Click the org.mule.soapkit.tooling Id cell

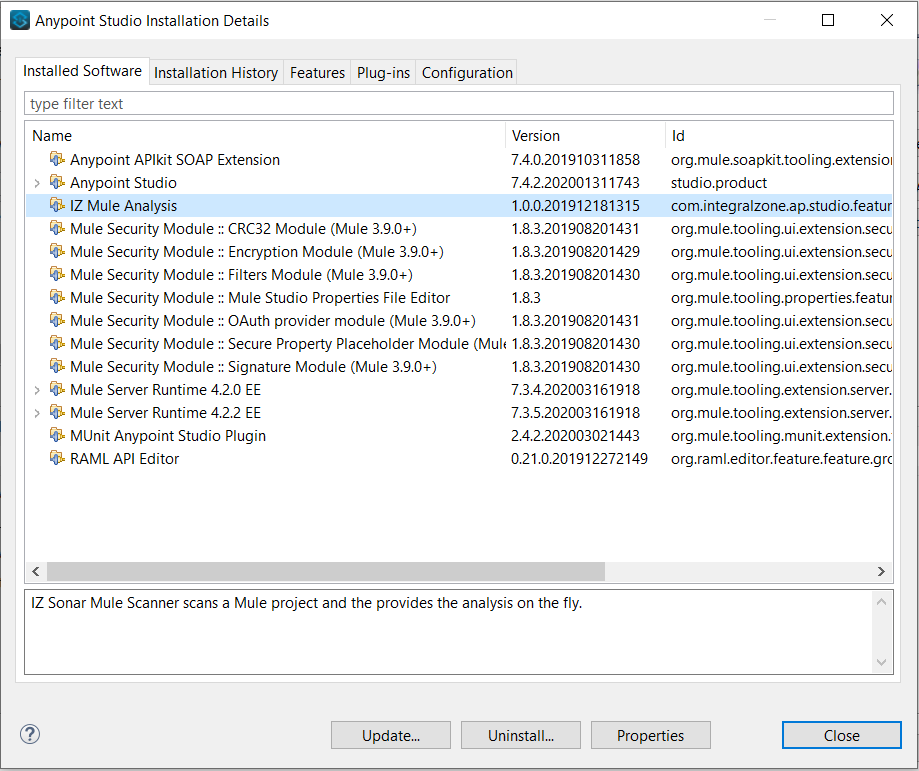781,159
